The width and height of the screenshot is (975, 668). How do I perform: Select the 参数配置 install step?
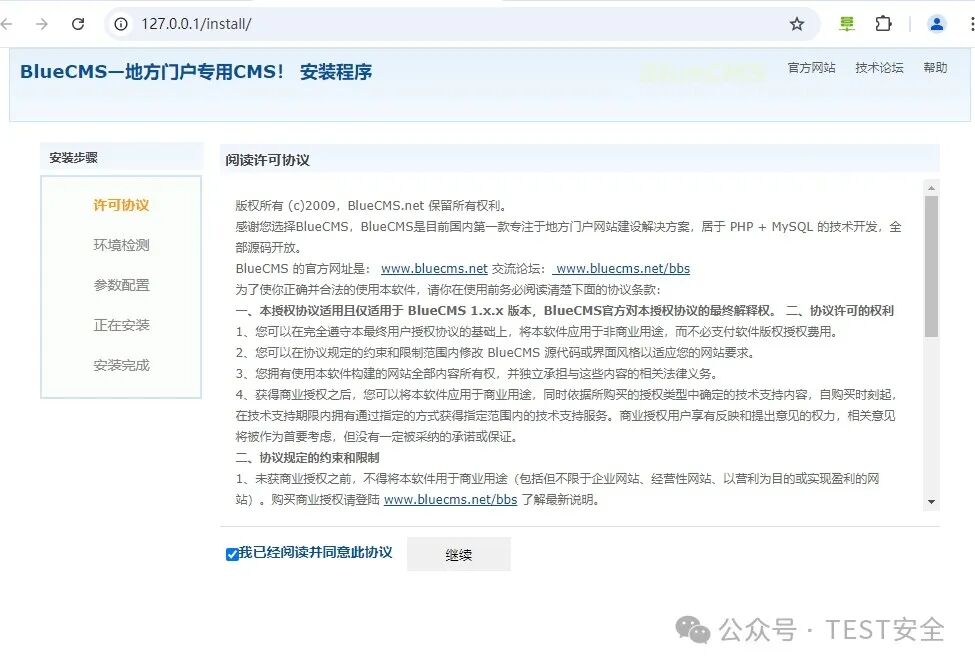pyautogui.click(x=121, y=285)
